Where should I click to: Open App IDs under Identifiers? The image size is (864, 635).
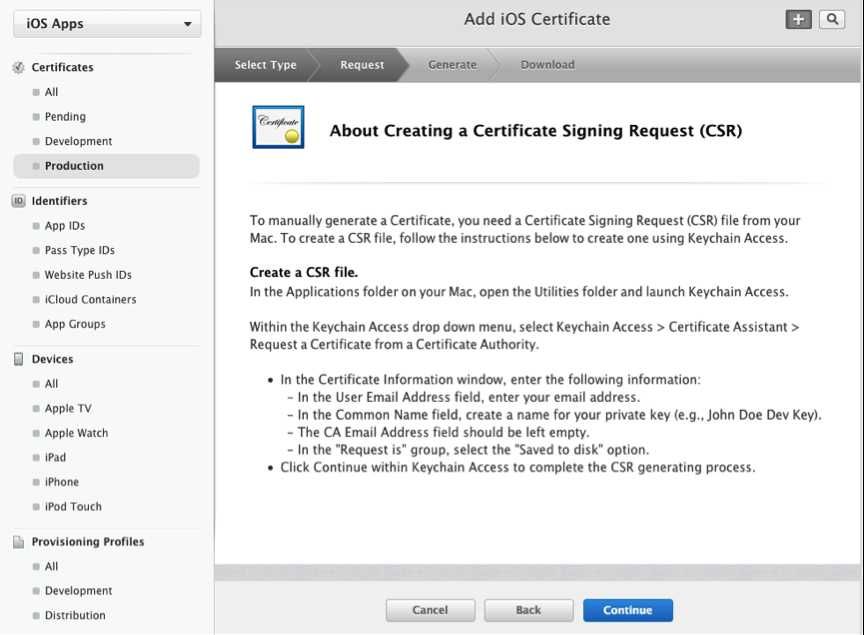(x=65, y=226)
